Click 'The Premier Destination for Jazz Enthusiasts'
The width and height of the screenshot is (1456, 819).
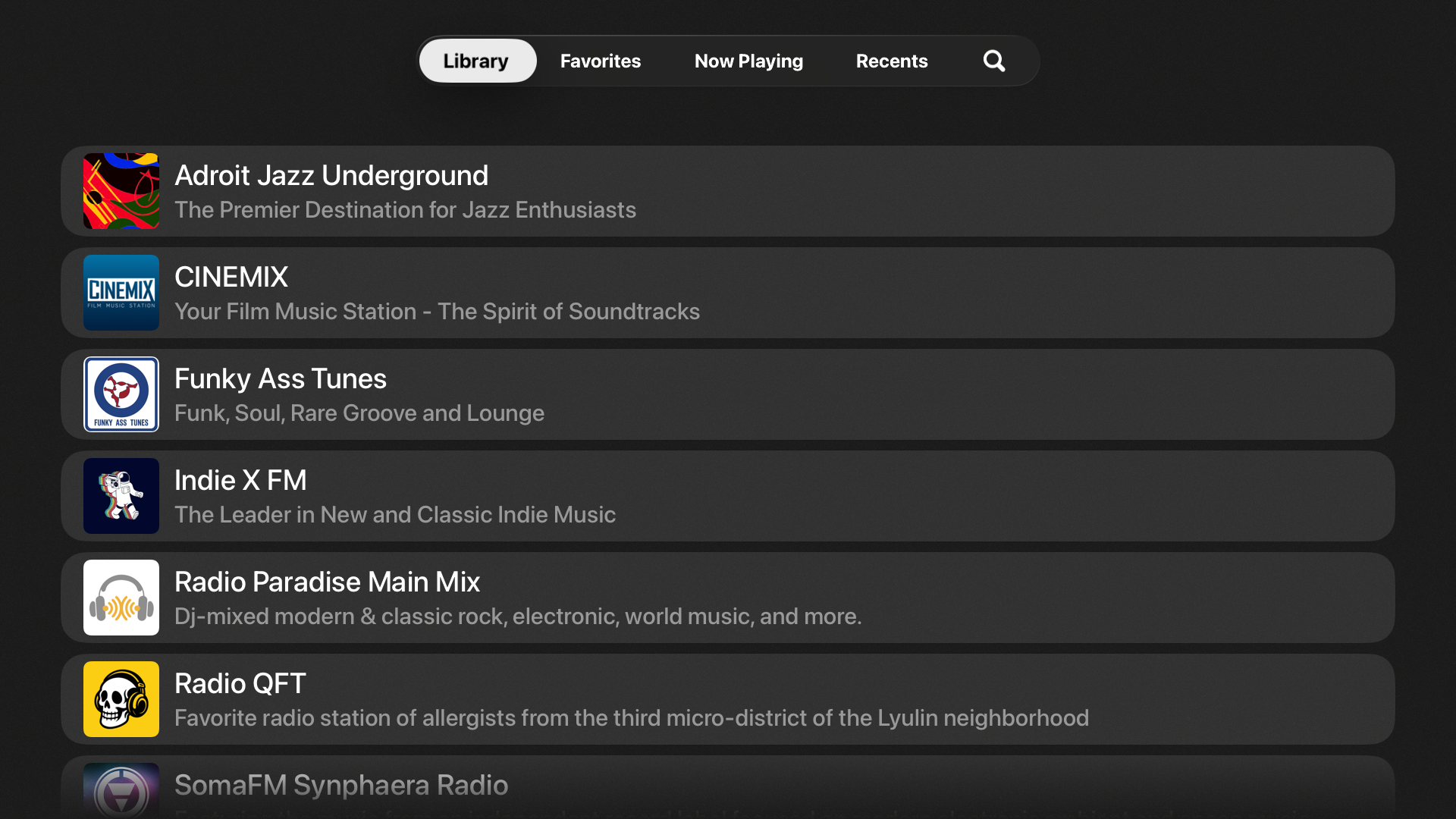pyautogui.click(x=405, y=210)
